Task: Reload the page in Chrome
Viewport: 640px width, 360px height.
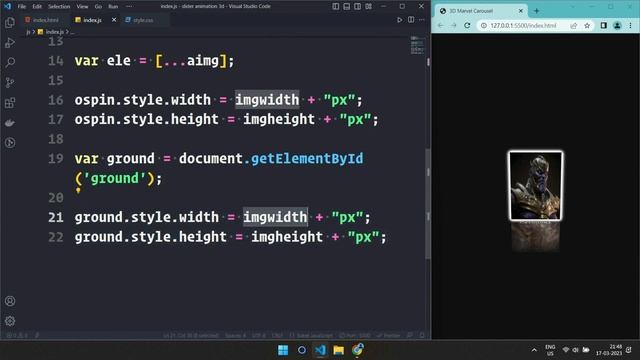Action: click(x=467, y=25)
